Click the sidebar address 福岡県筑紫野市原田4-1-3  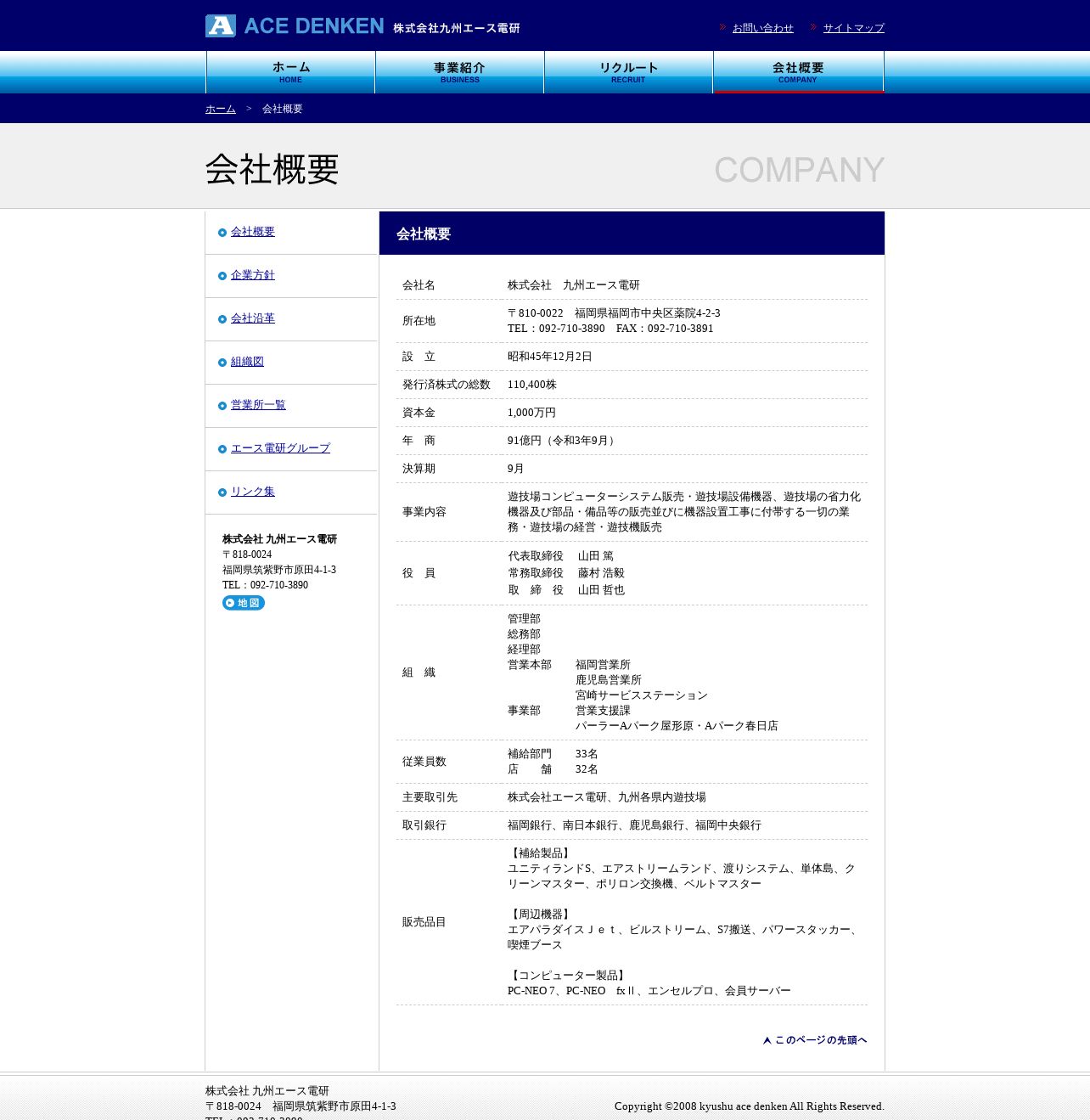279,570
